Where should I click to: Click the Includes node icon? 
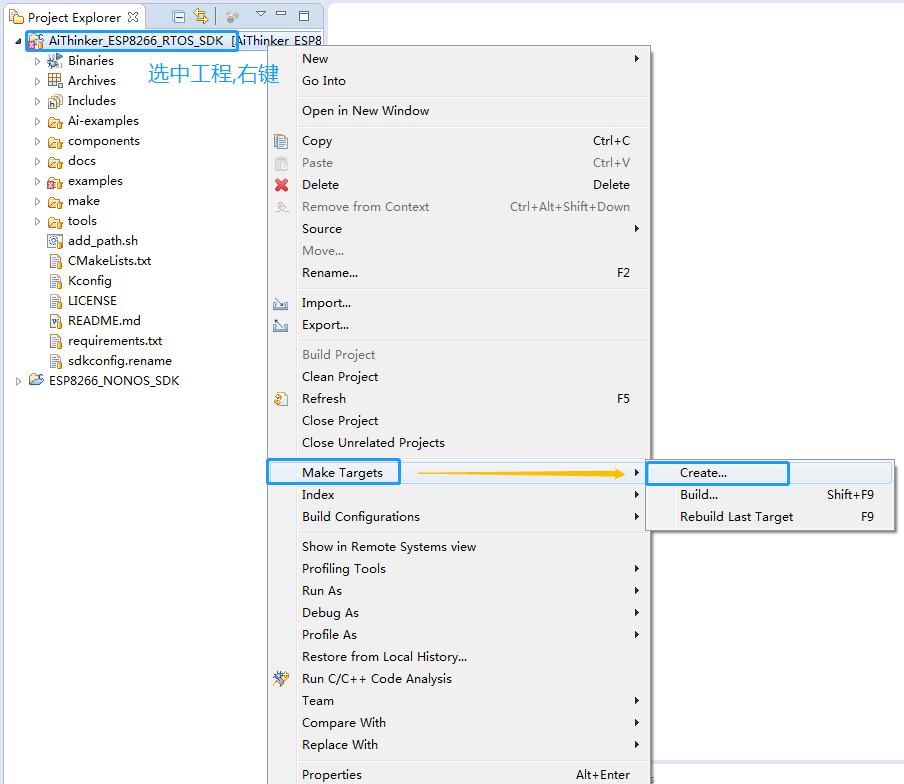point(55,101)
